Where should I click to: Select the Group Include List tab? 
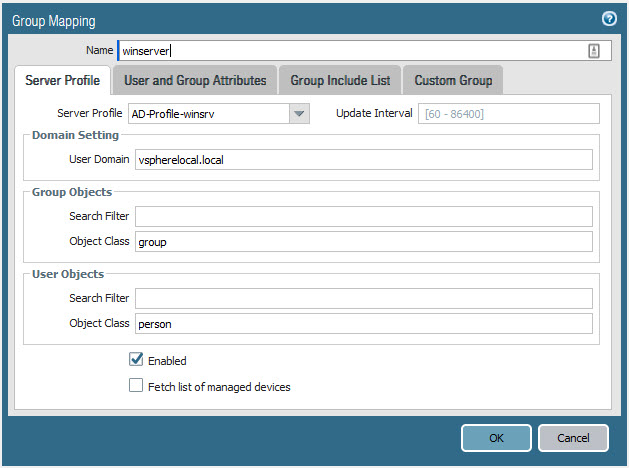point(340,81)
